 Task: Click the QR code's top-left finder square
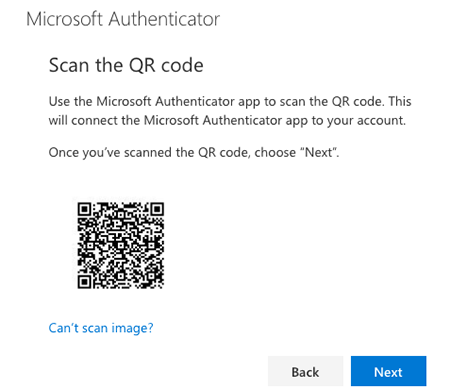(x=84, y=209)
